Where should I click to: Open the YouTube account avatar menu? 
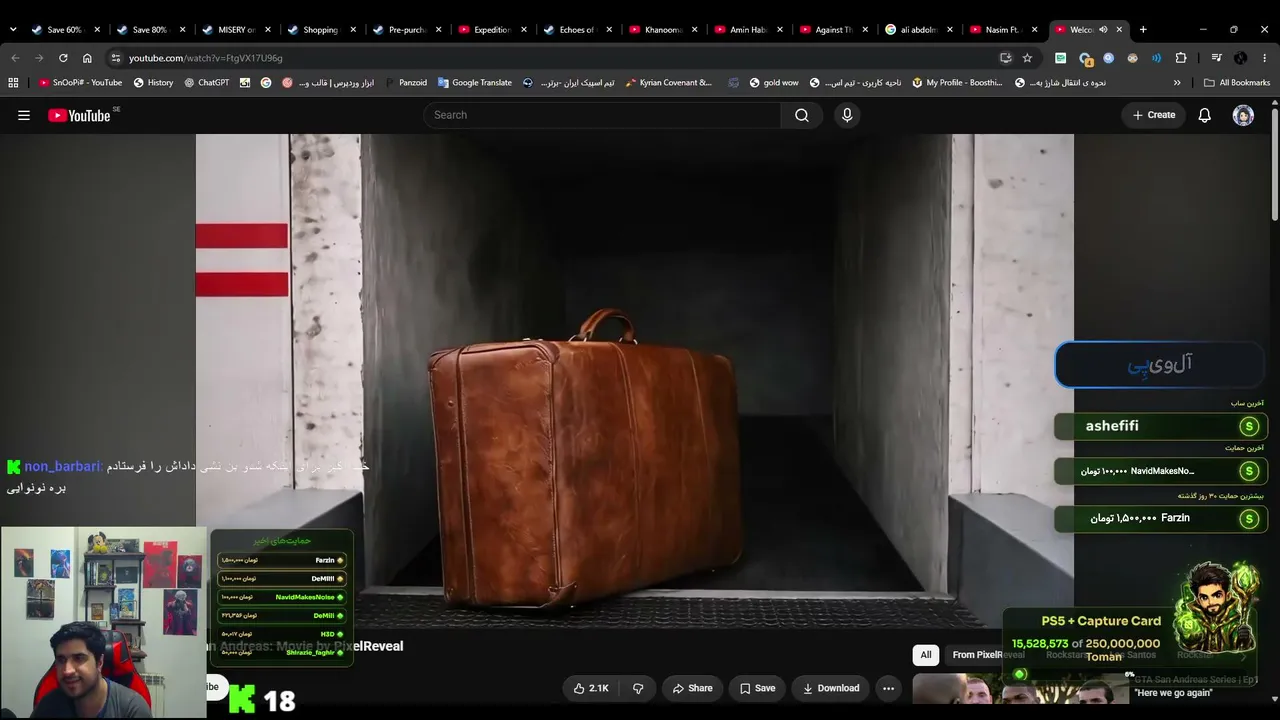[1243, 115]
